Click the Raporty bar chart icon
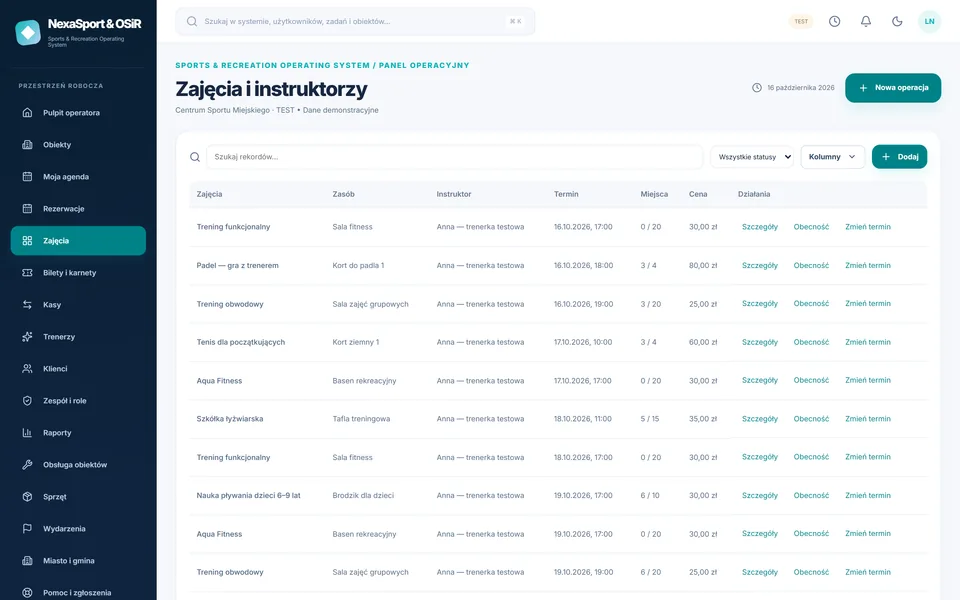 28,432
